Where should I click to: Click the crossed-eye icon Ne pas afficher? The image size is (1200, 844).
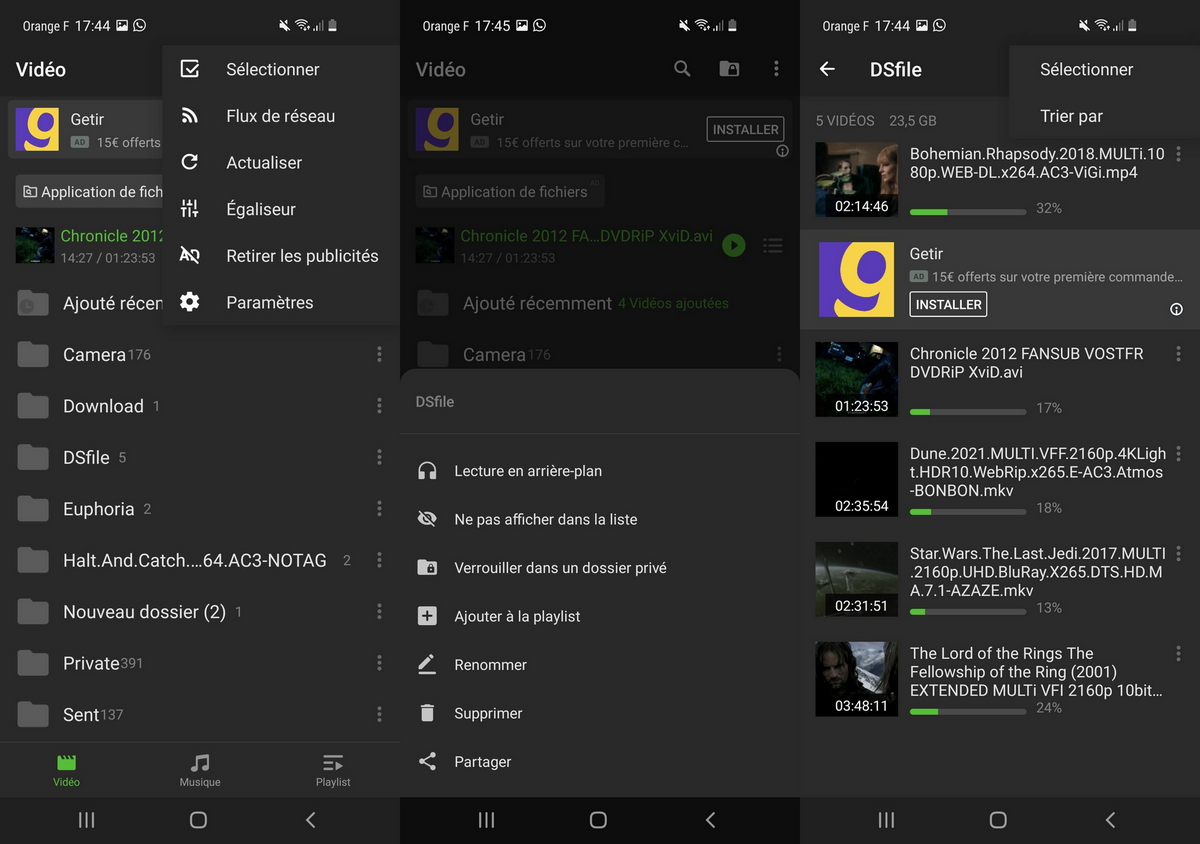427,519
